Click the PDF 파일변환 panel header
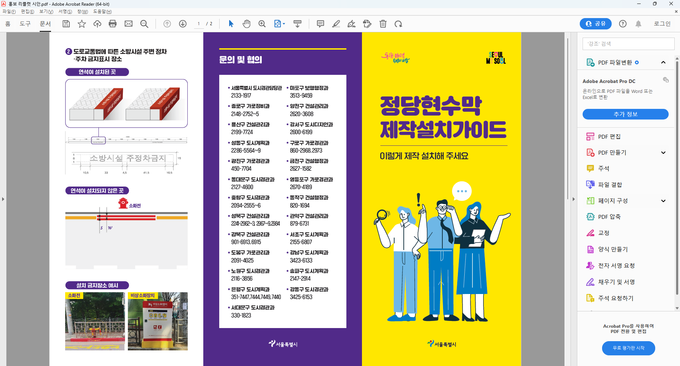This screenshot has height=366, width=680. click(626, 62)
